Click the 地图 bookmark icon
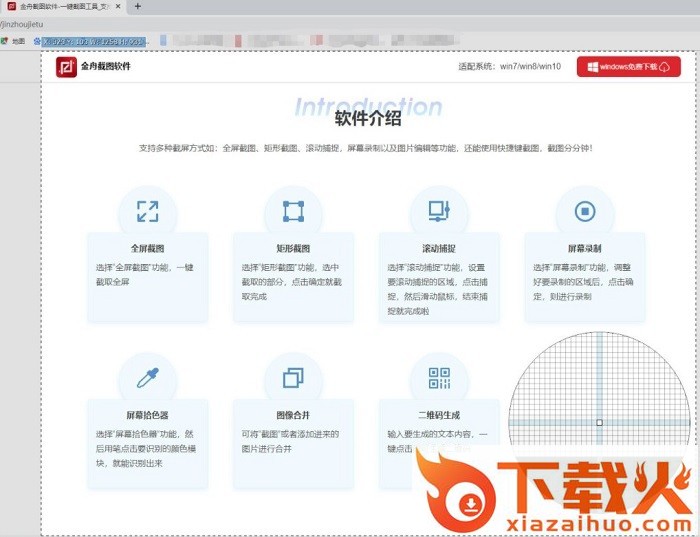This screenshot has width=700, height=537. point(4,41)
